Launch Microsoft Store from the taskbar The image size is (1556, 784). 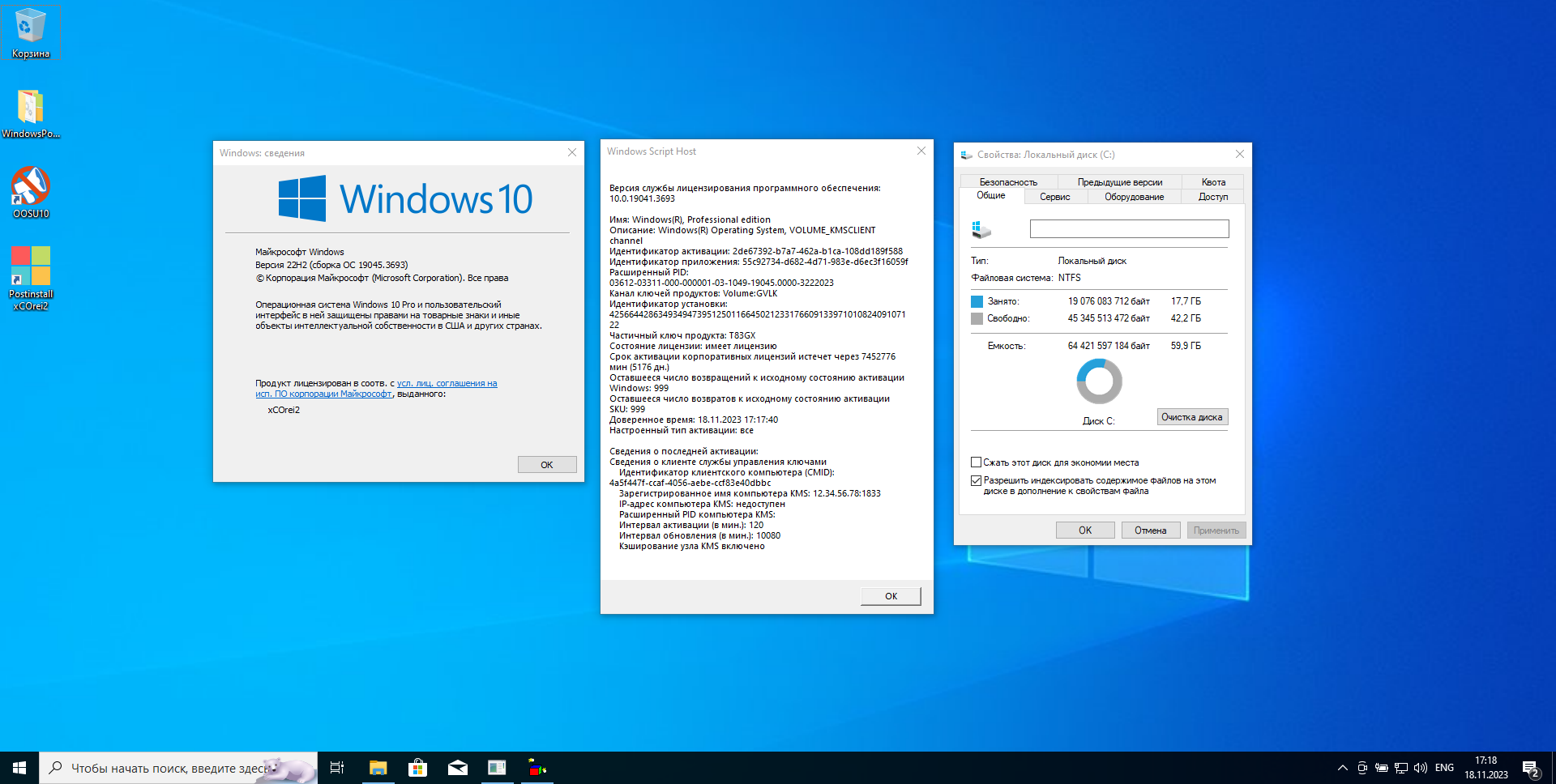pyautogui.click(x=417, y=768)
